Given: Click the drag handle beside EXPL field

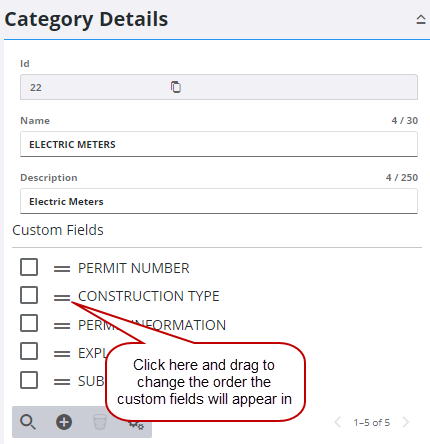Looking at the screenshot, I should point(62,353).
